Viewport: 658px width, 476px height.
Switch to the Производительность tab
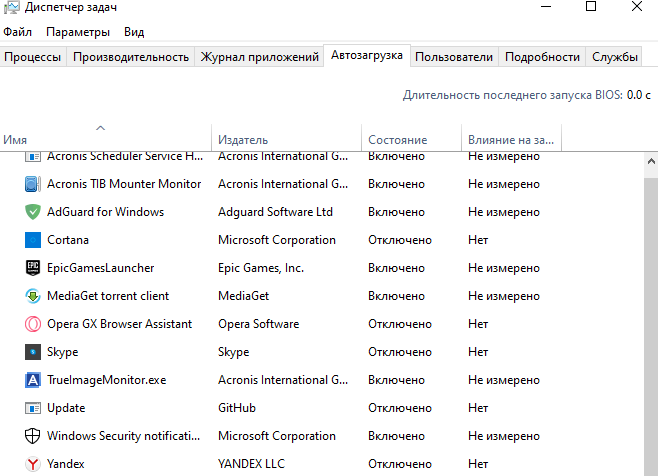(131, 57)
